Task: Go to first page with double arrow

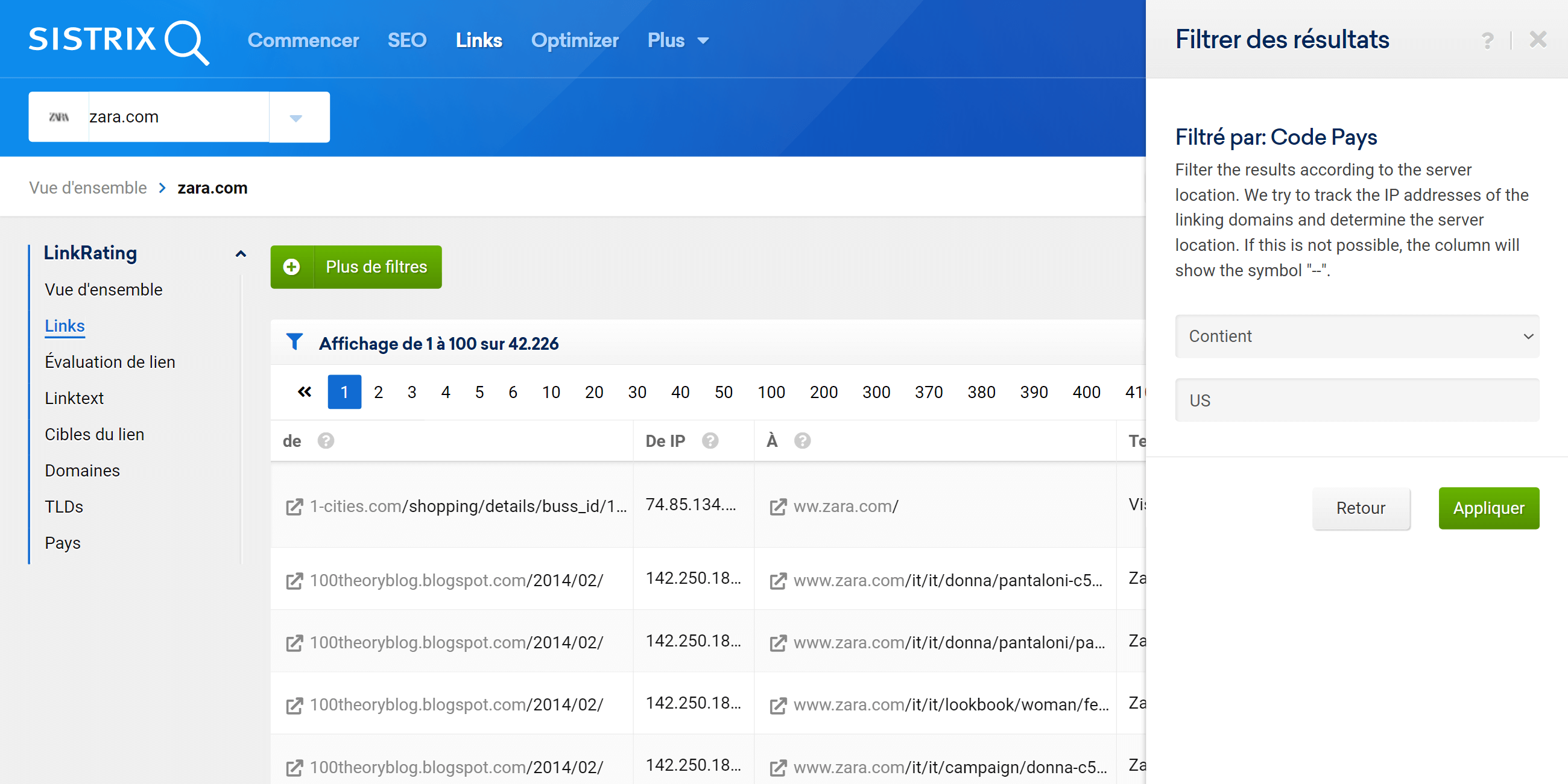Action: pyautogui.click(x=305, y=392)
